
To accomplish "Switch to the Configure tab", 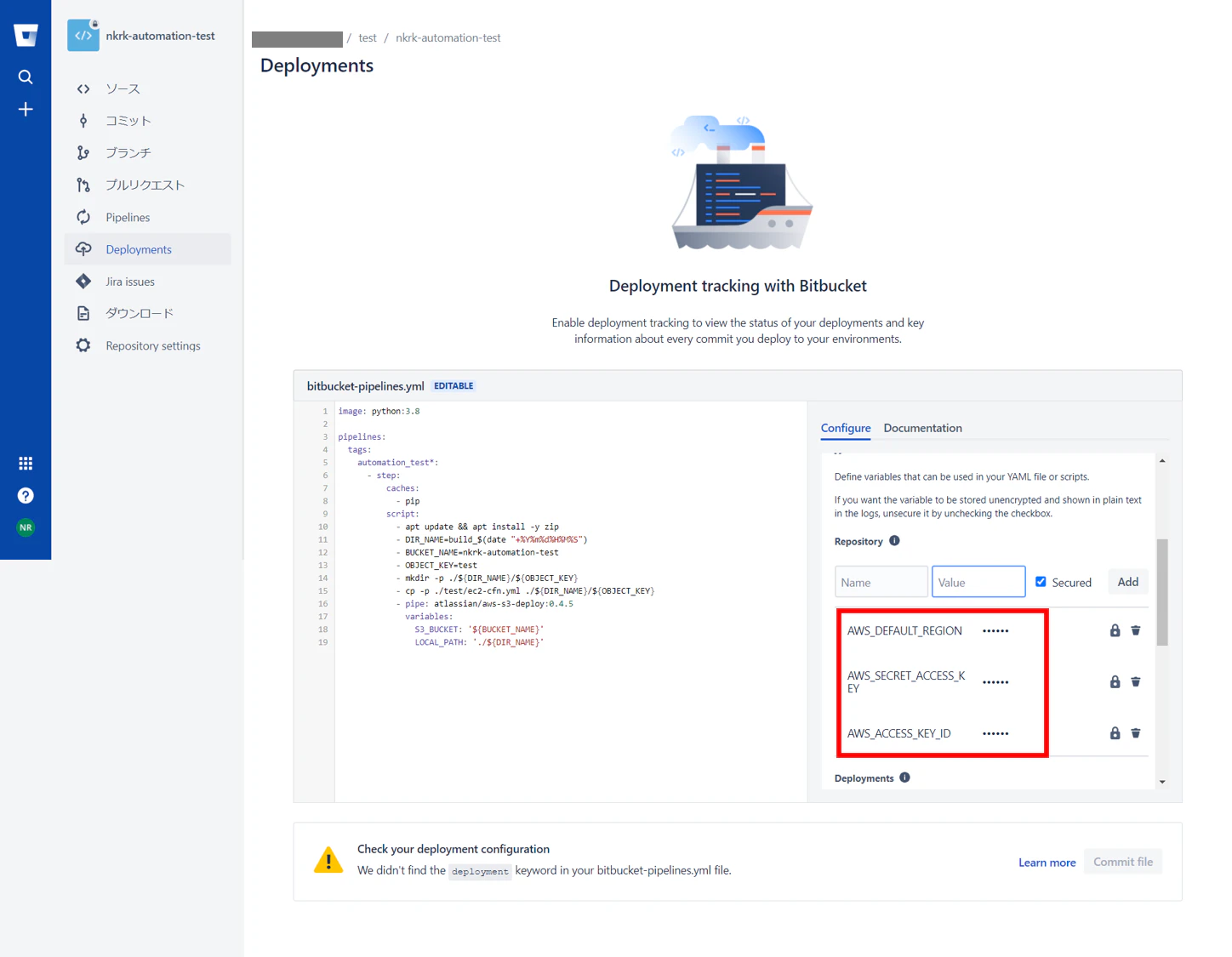I will (846, 428).
